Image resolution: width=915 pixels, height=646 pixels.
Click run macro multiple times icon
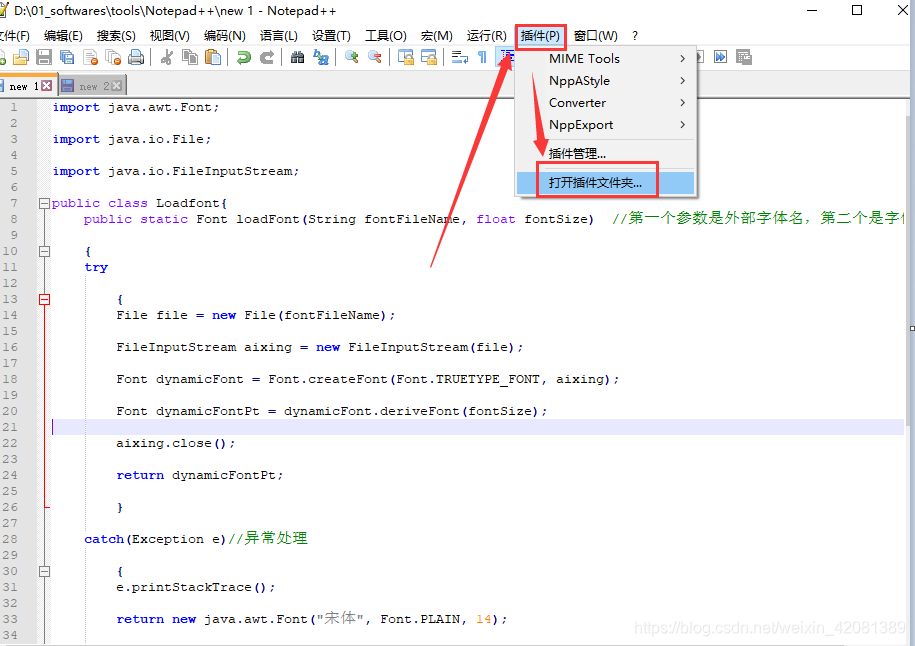tap(721, 57)
